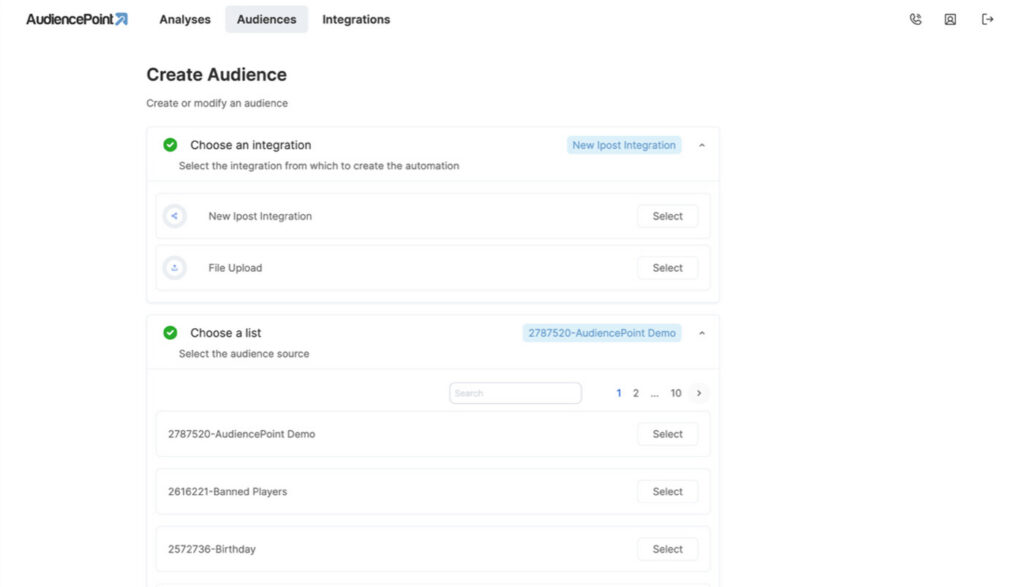Click 'Select the audience source' text
Screen dimensions: 1024x587
click(x=244, y=354)
